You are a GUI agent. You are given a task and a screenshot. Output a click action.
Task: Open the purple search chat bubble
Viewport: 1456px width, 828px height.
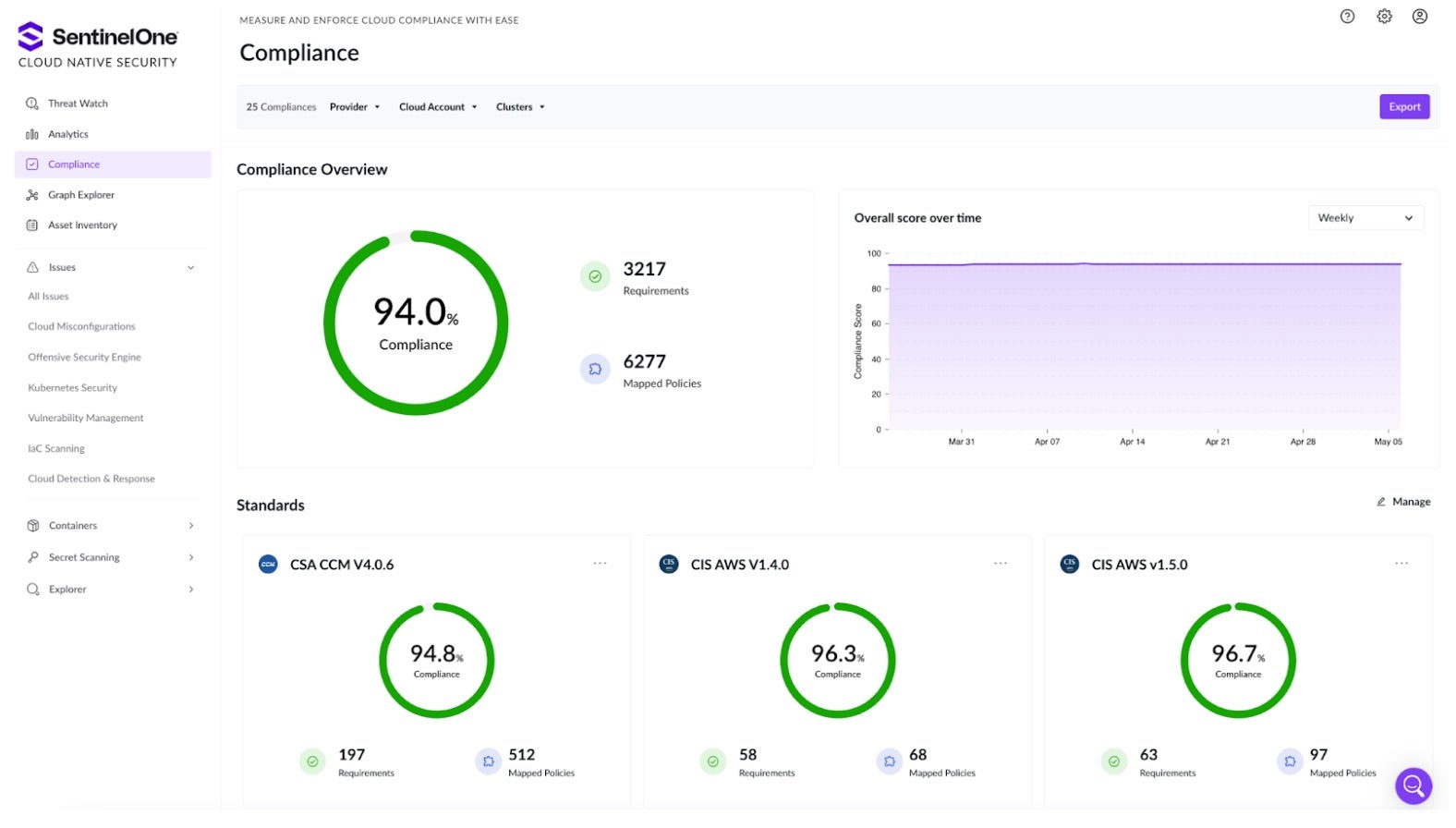1413,785
